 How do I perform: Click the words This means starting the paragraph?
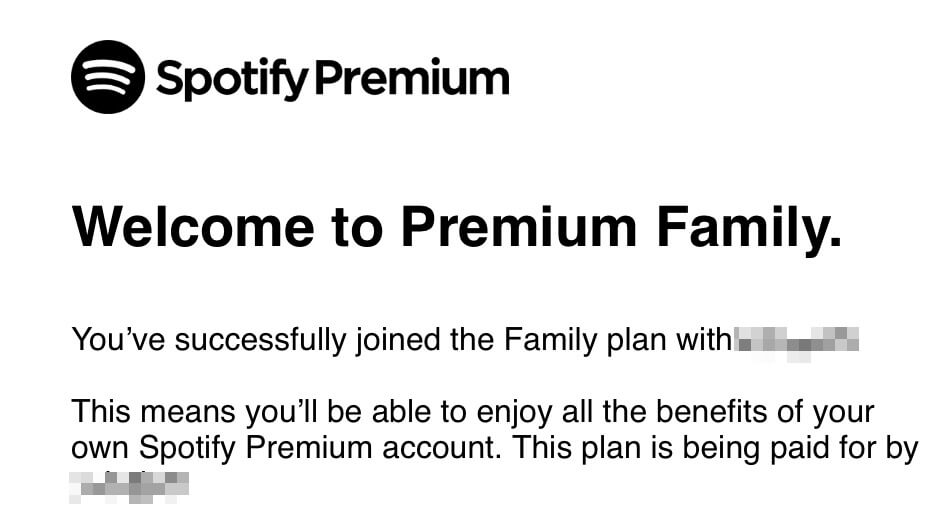(154, 412)
